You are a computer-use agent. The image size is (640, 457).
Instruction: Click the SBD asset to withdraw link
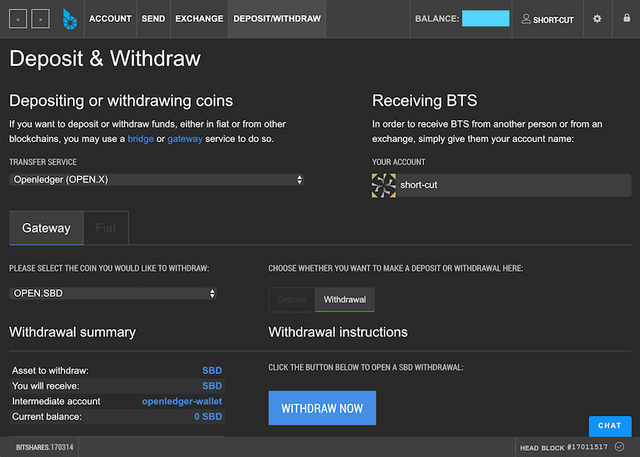[x=212, y=370]
